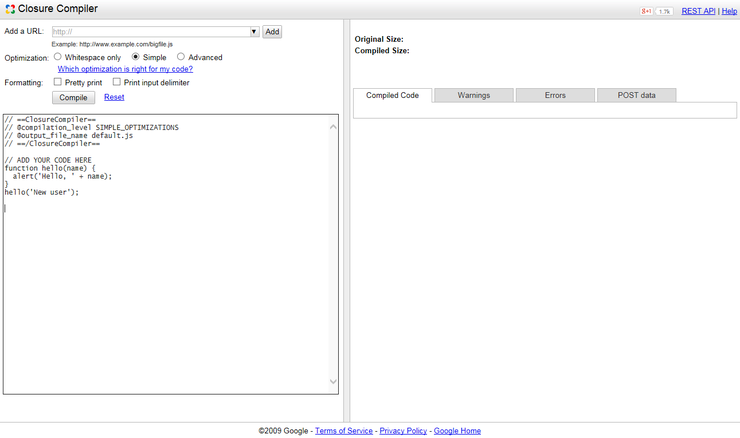This screenshot has width=740, height=438.
Task: Click the Closure Compiler logo icon
Action: pyautogui.click(x=10, y=9)
